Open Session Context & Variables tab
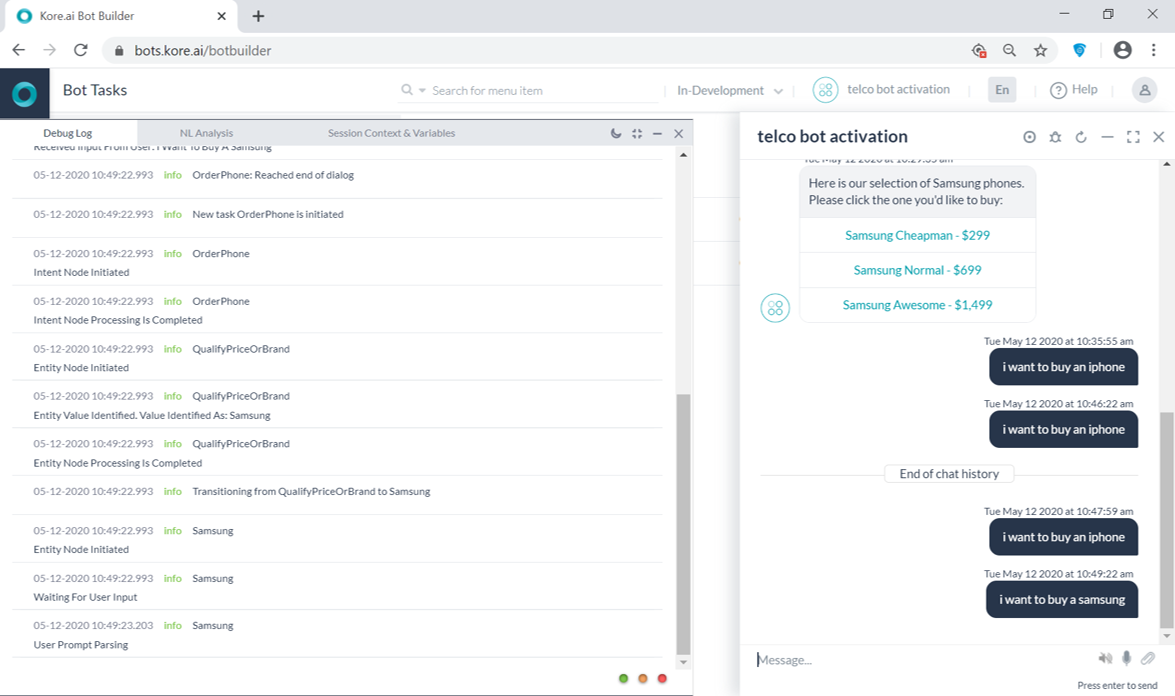 [391, 133]
